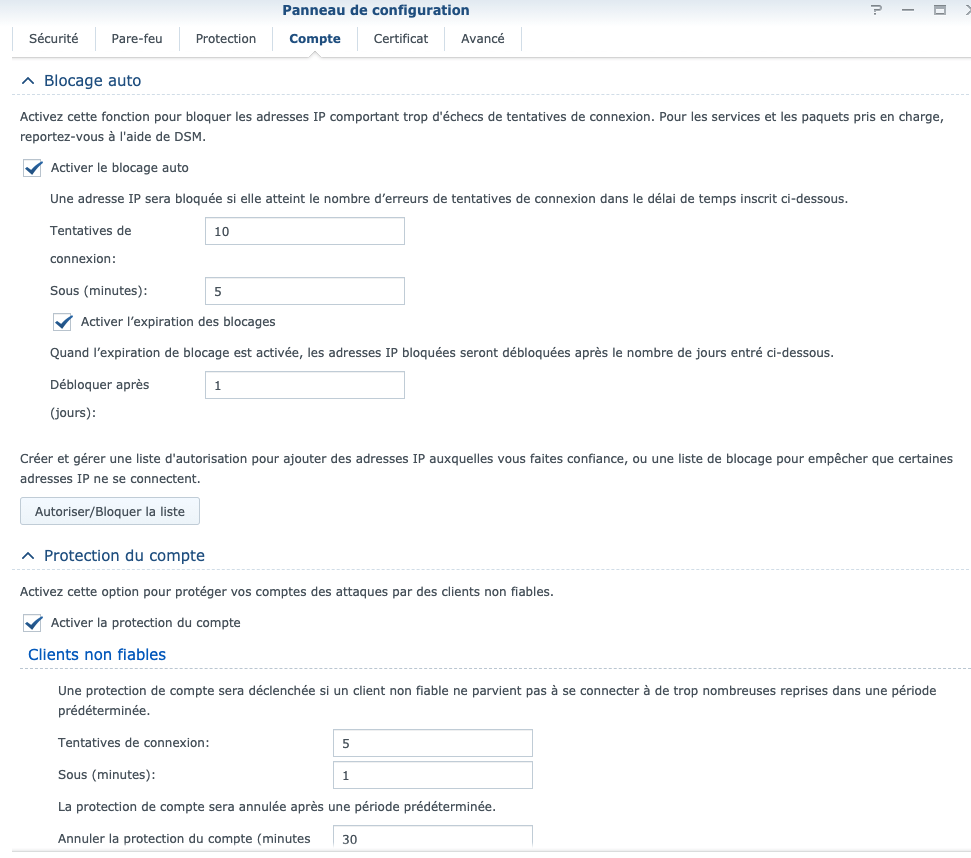Open the Certificat tab
Screen dimensions: 971x858
pyautogui.click(x=401, y=38)
